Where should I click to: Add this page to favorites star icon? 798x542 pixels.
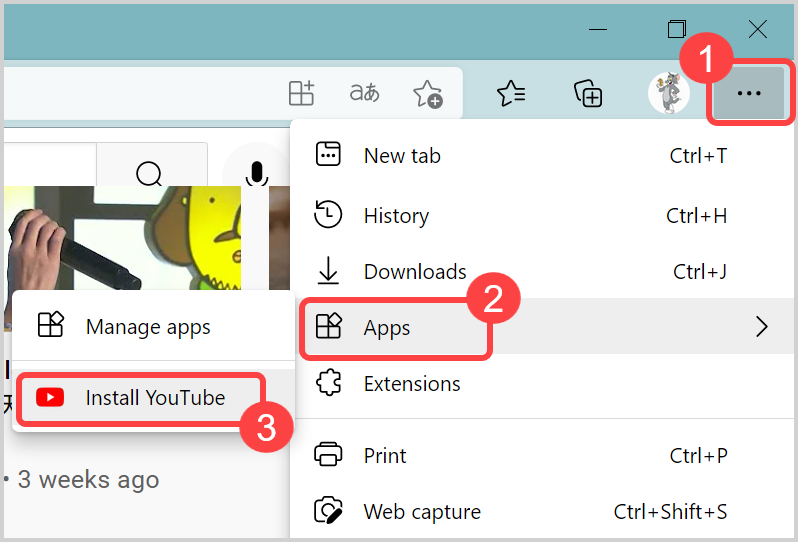[427, 94]
